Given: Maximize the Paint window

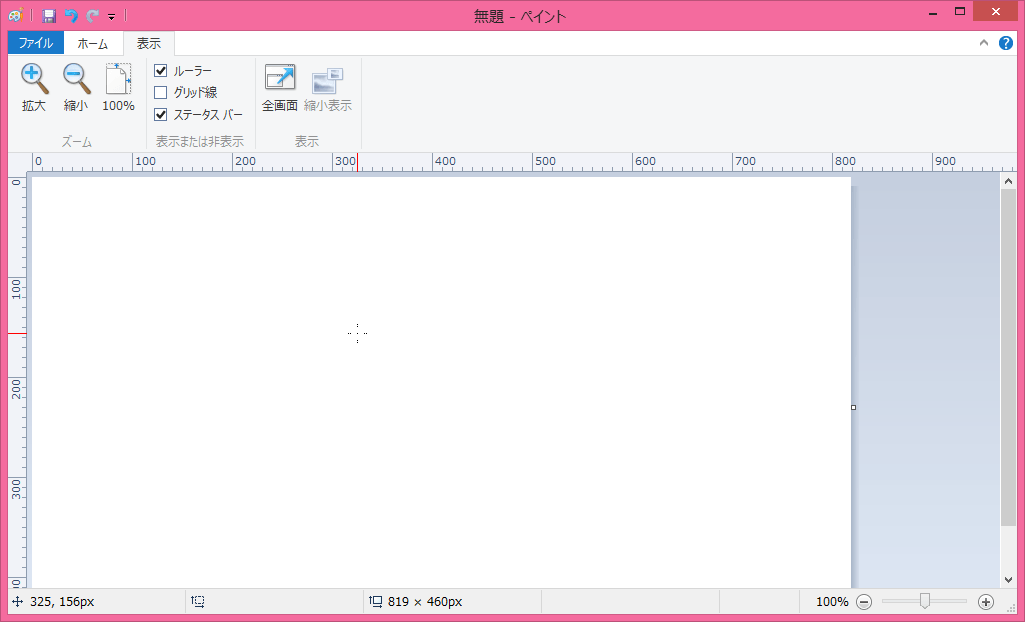Looking at the screenshot, I should click(x=960, y=11).
